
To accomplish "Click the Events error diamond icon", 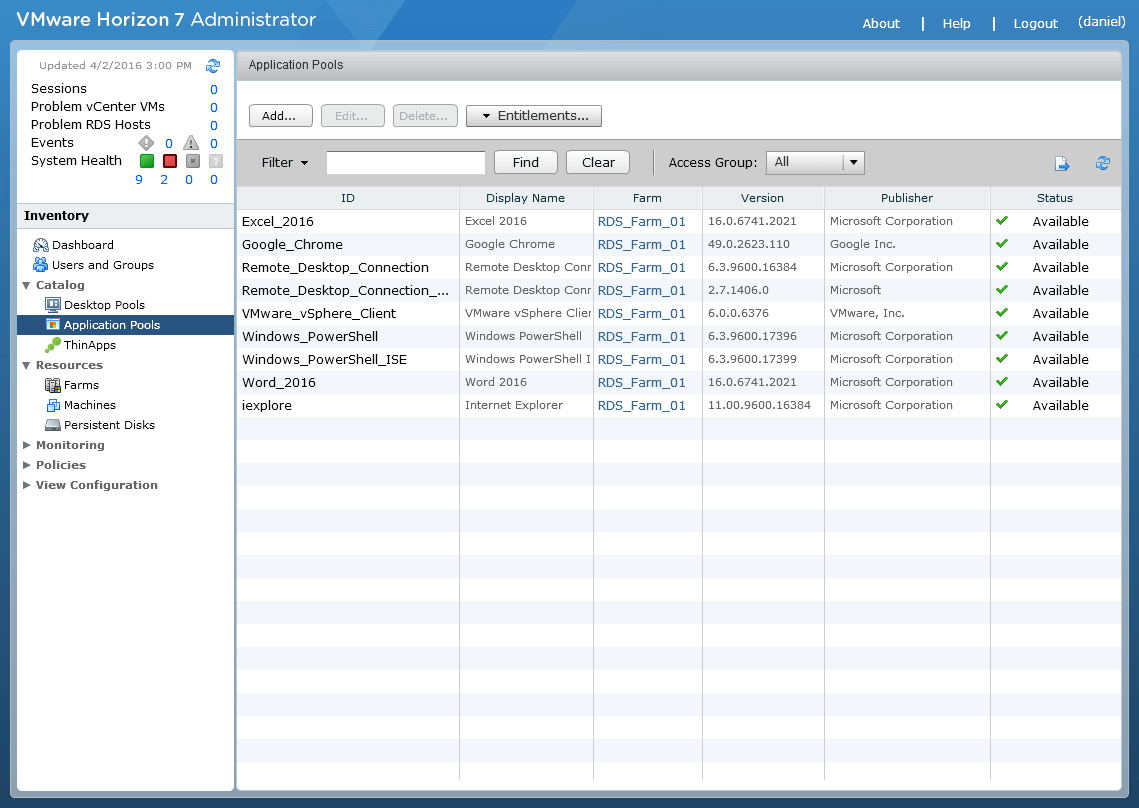I will [146, 142].
